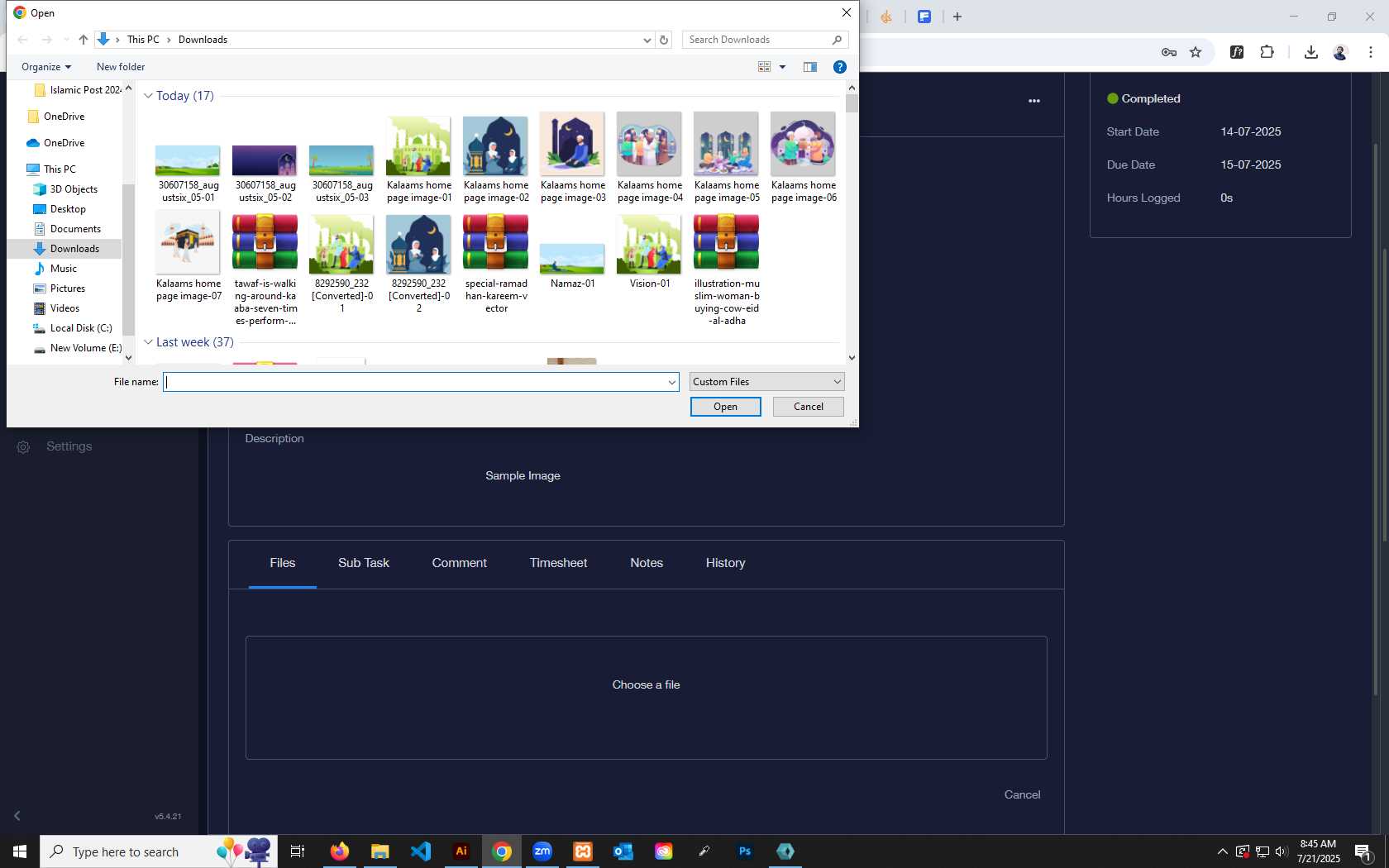The height and width of the screenshot is (868, 1389).
Task: Collapse the app sidebar with chevron
Action: 17,816
